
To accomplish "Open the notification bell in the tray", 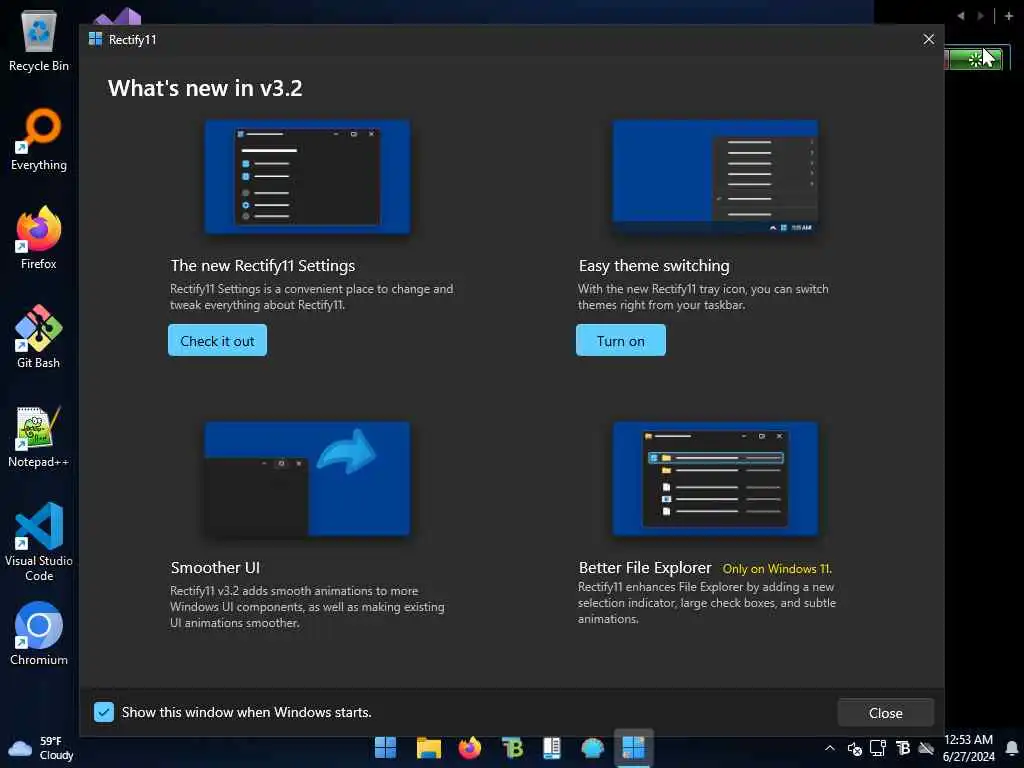I will 1012,748.
